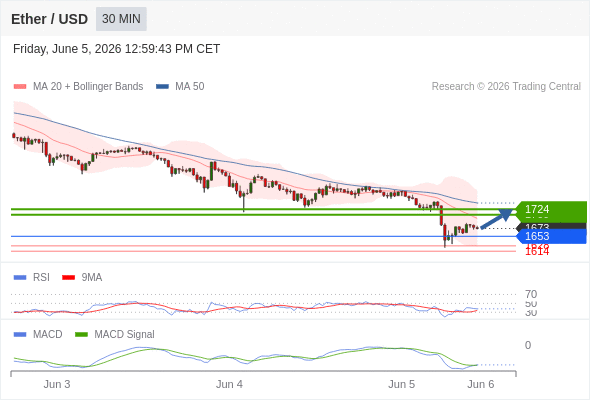
Task: Click the black 1673 current price tag
Action: pyautogui.click(x=551, y=226)
